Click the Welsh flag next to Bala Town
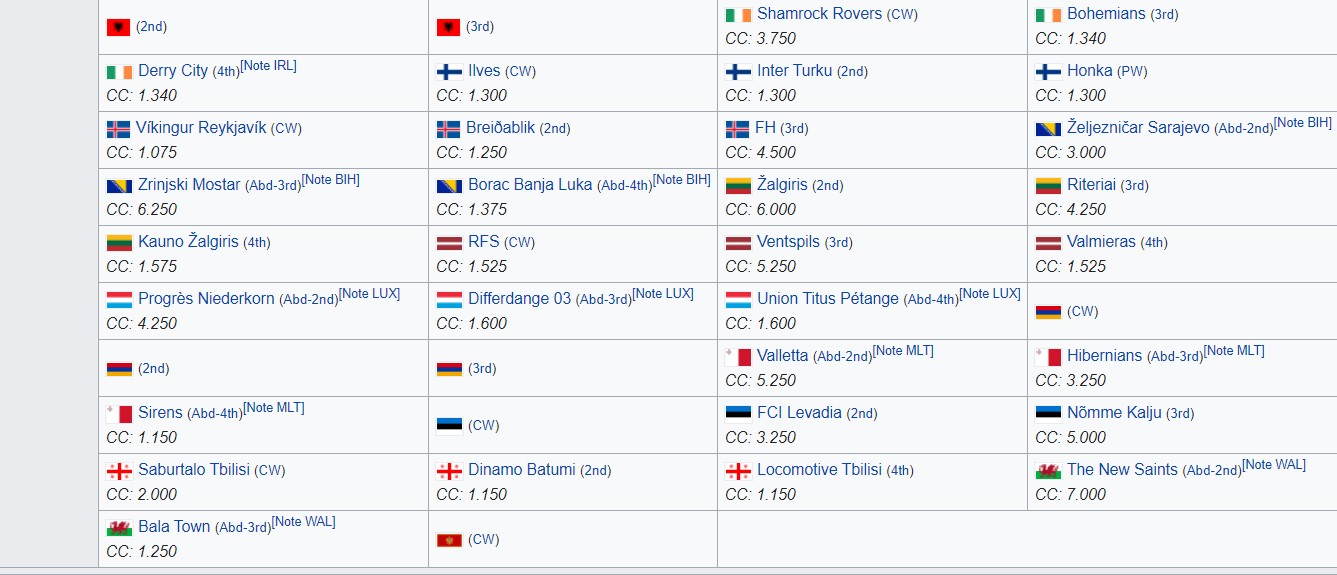 coord(119,528)
